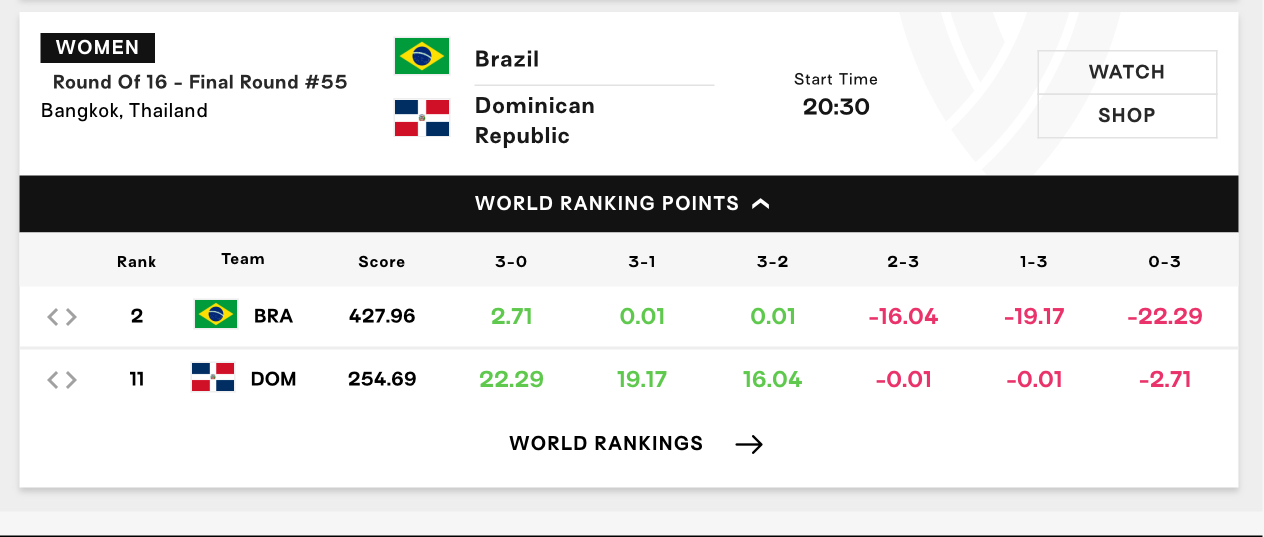Viewport: 1264px width, 537px height.
Task: Click the angle brackets icon beside BRA row
Action: pyautogui.click(x=62, y=317)
